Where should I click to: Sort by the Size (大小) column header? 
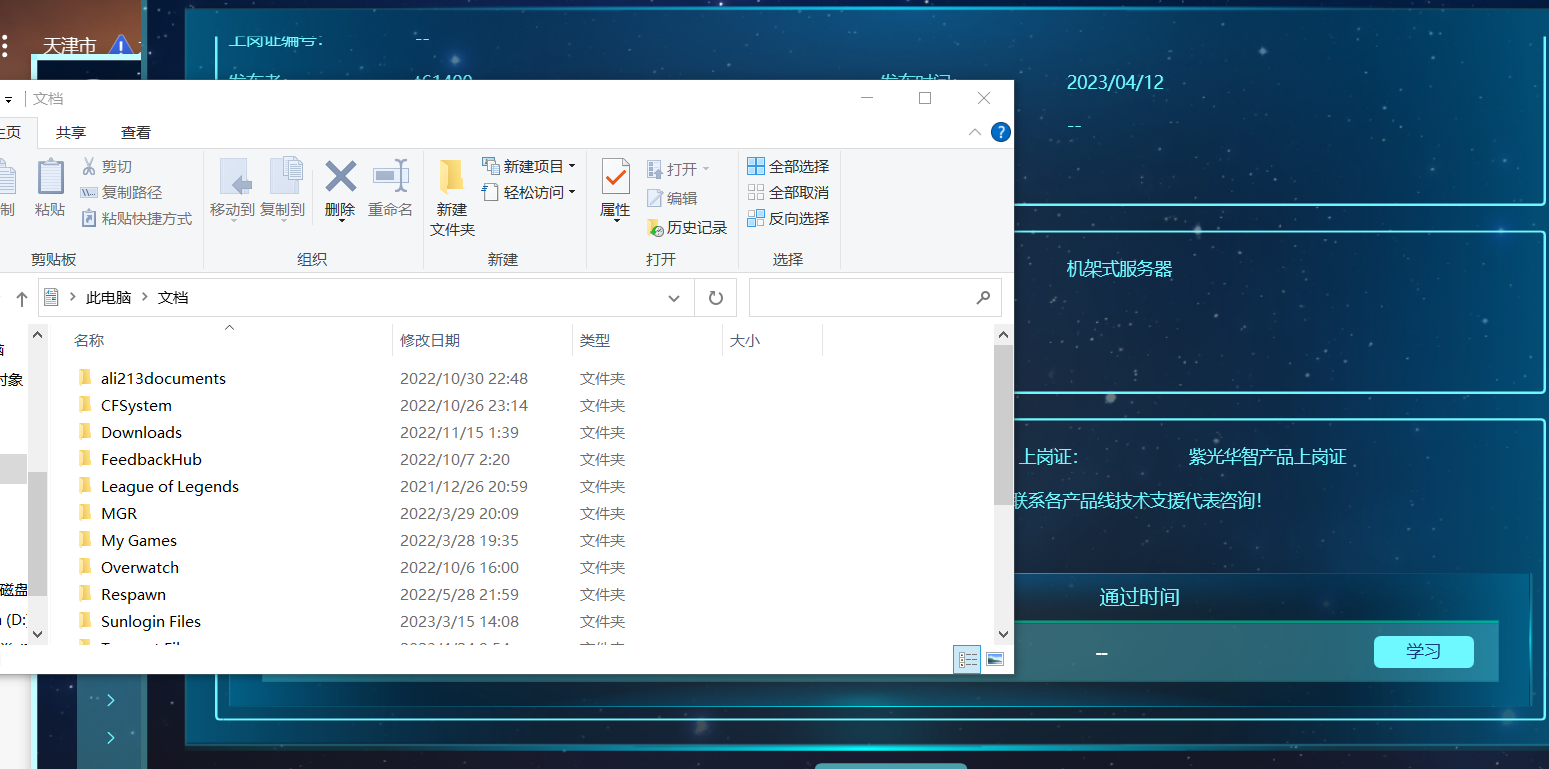[772, 340]
